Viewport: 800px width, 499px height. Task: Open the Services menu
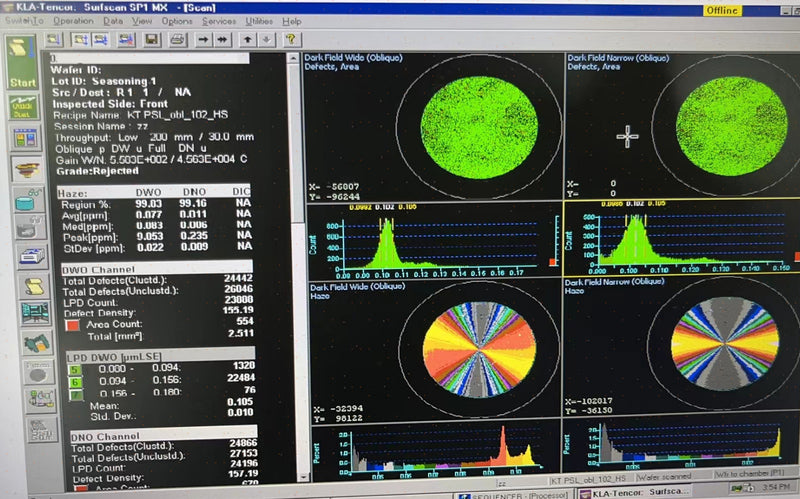219,21
